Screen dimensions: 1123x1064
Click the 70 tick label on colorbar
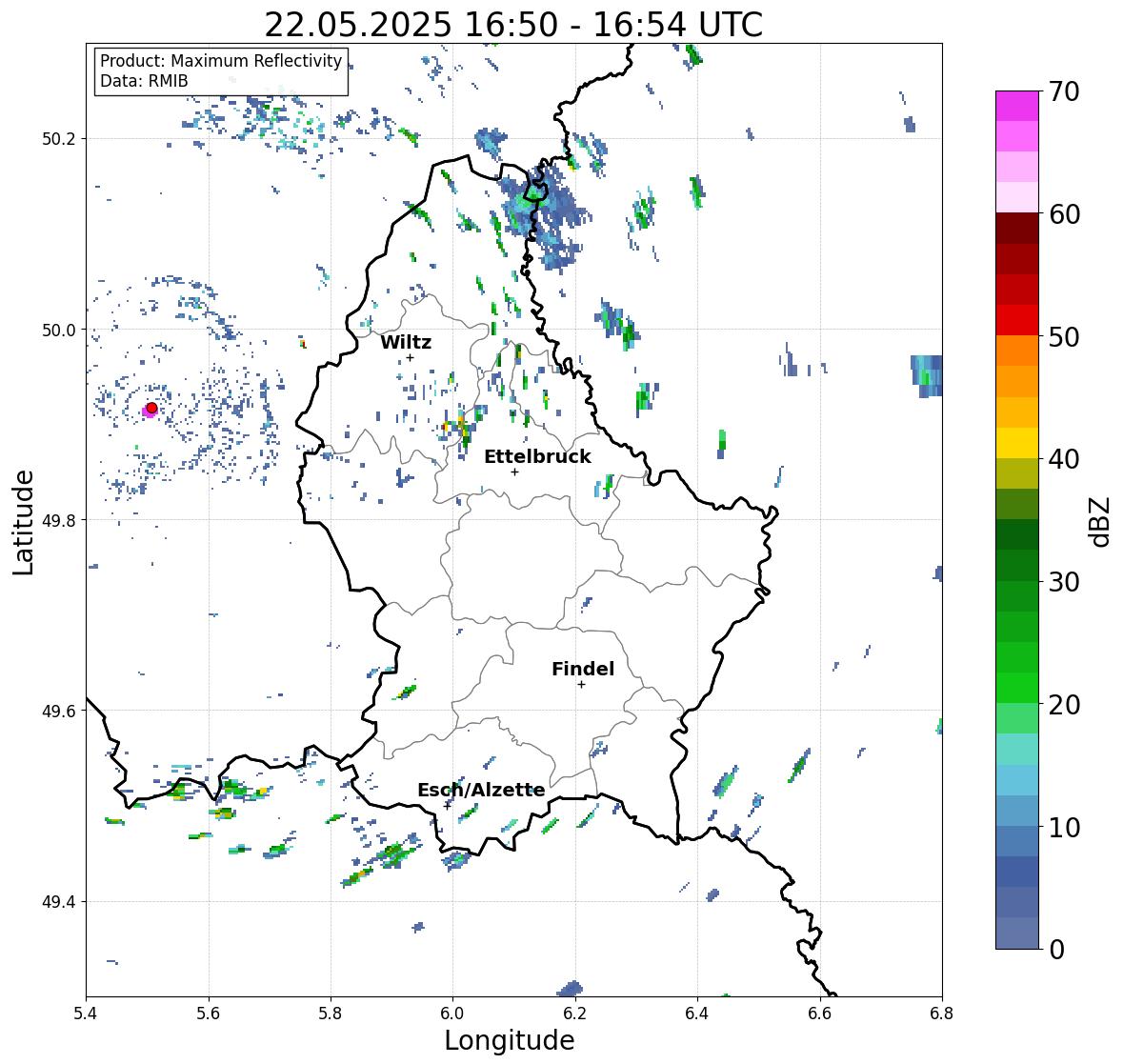pos(1064,91)
